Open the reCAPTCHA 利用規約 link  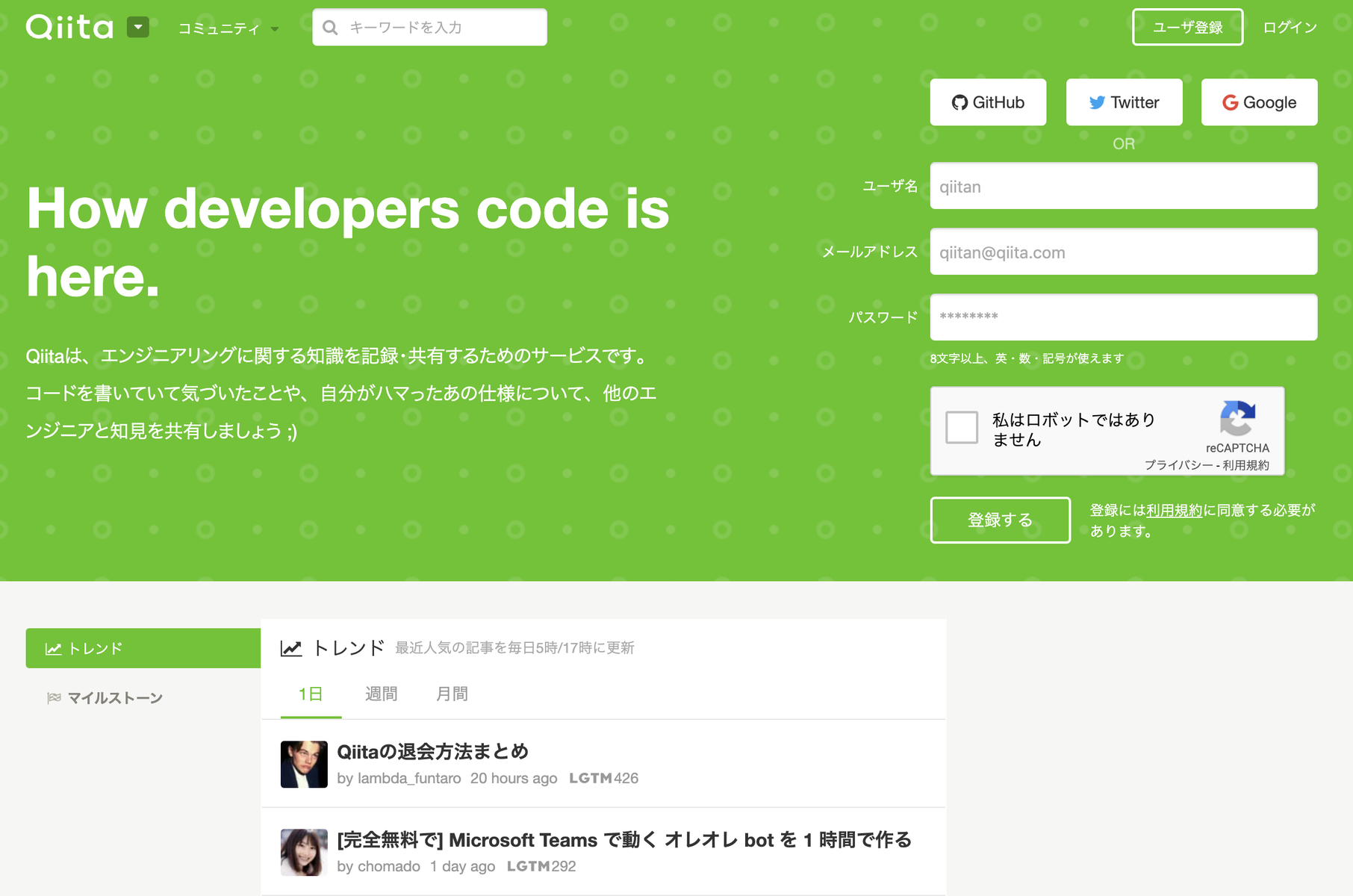click(x=1245, y=465)
